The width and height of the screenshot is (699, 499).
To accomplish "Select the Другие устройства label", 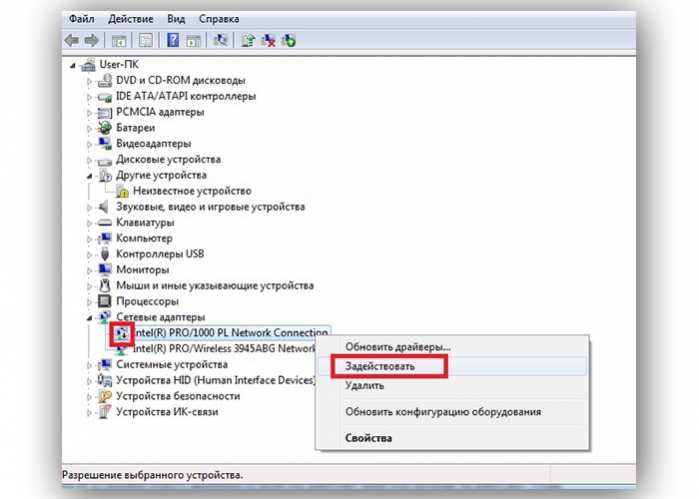I will [161, 175].
